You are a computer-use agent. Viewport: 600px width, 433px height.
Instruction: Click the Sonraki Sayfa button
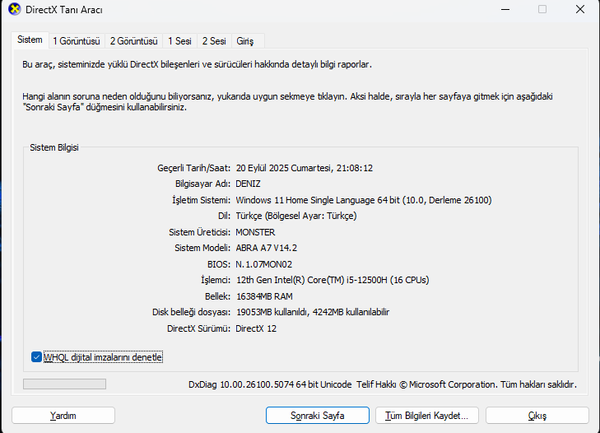[x=318, y=414]
